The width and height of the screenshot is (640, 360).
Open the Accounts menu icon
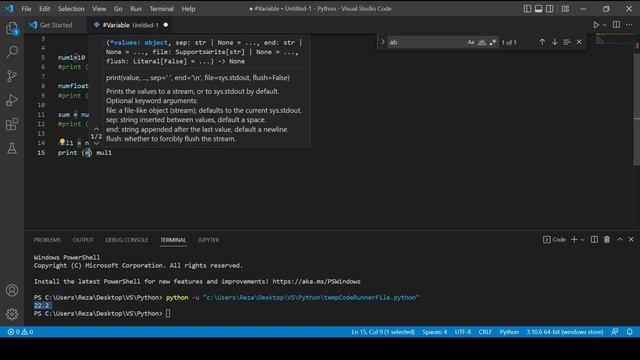[12, 290]
